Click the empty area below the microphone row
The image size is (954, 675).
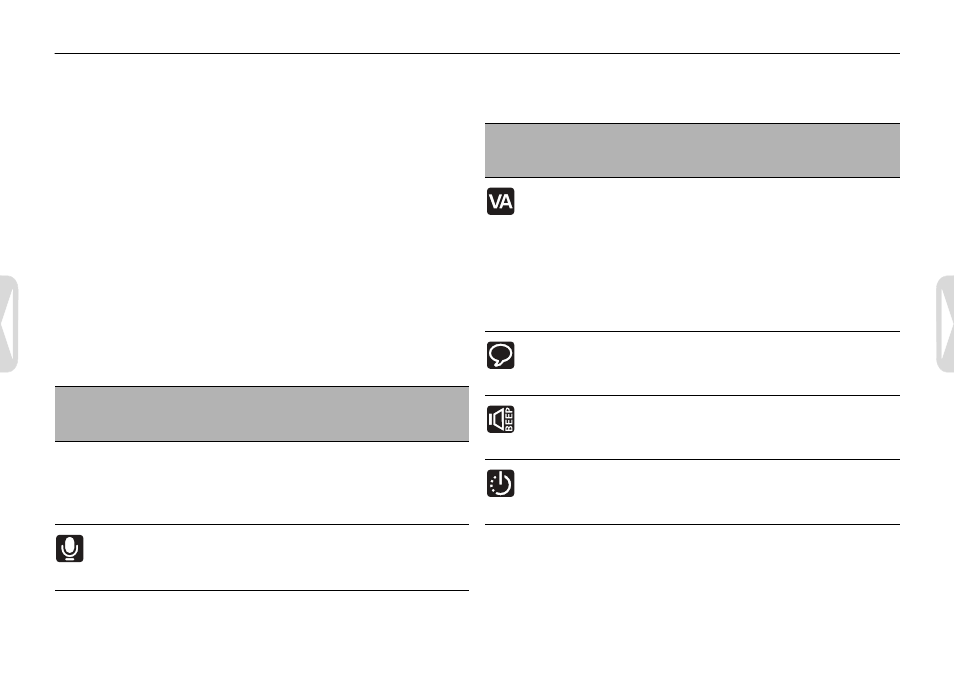click(x=262, y=630)
